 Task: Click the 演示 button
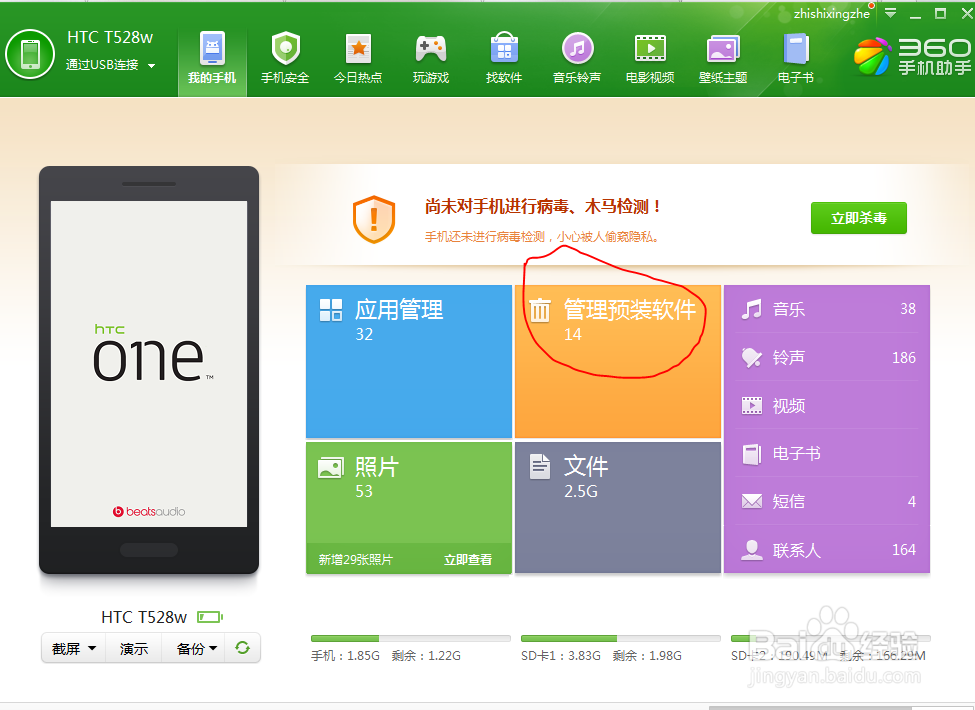pos(134,648)
